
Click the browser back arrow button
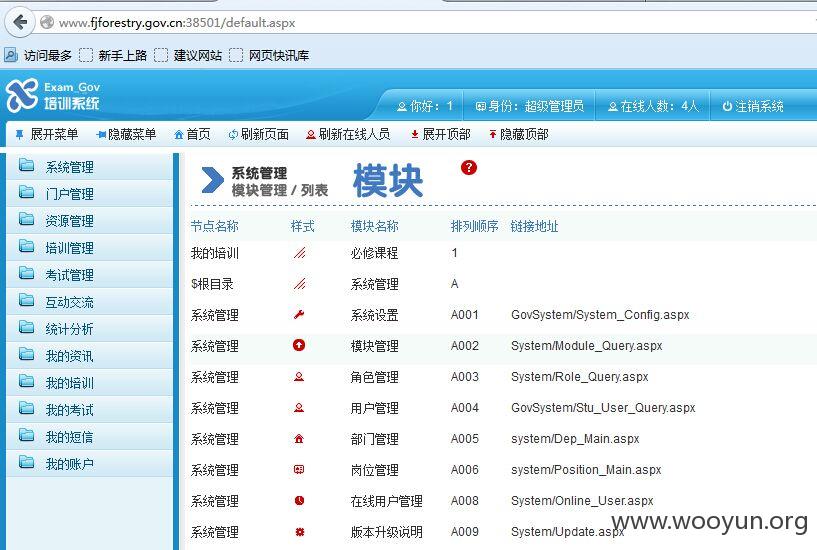[20, 22]
